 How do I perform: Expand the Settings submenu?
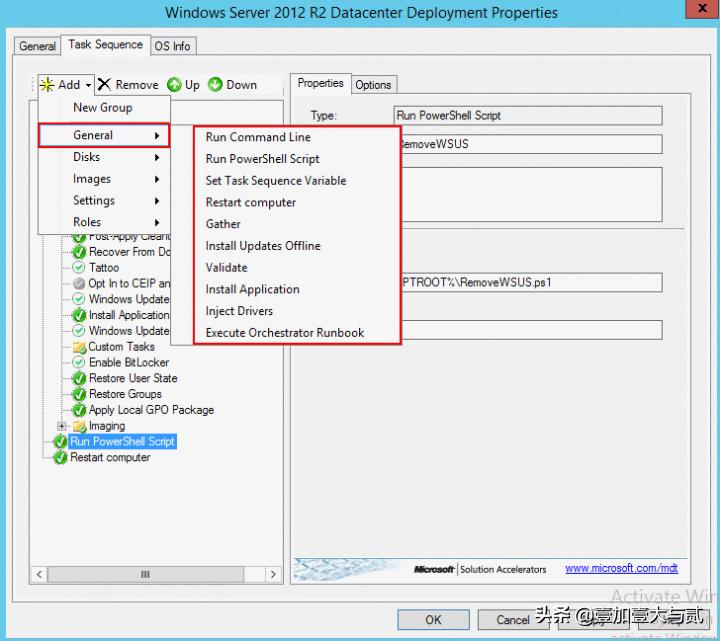point(104,201)
